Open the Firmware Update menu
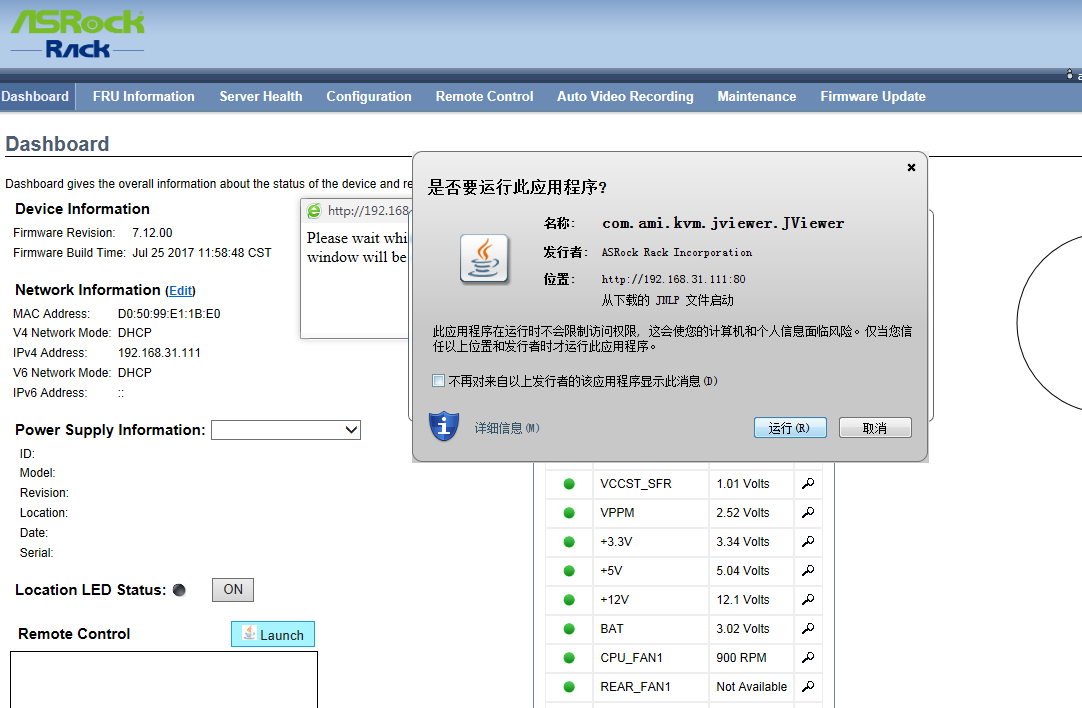This screenshot has width=1082, height=708. 873,97
